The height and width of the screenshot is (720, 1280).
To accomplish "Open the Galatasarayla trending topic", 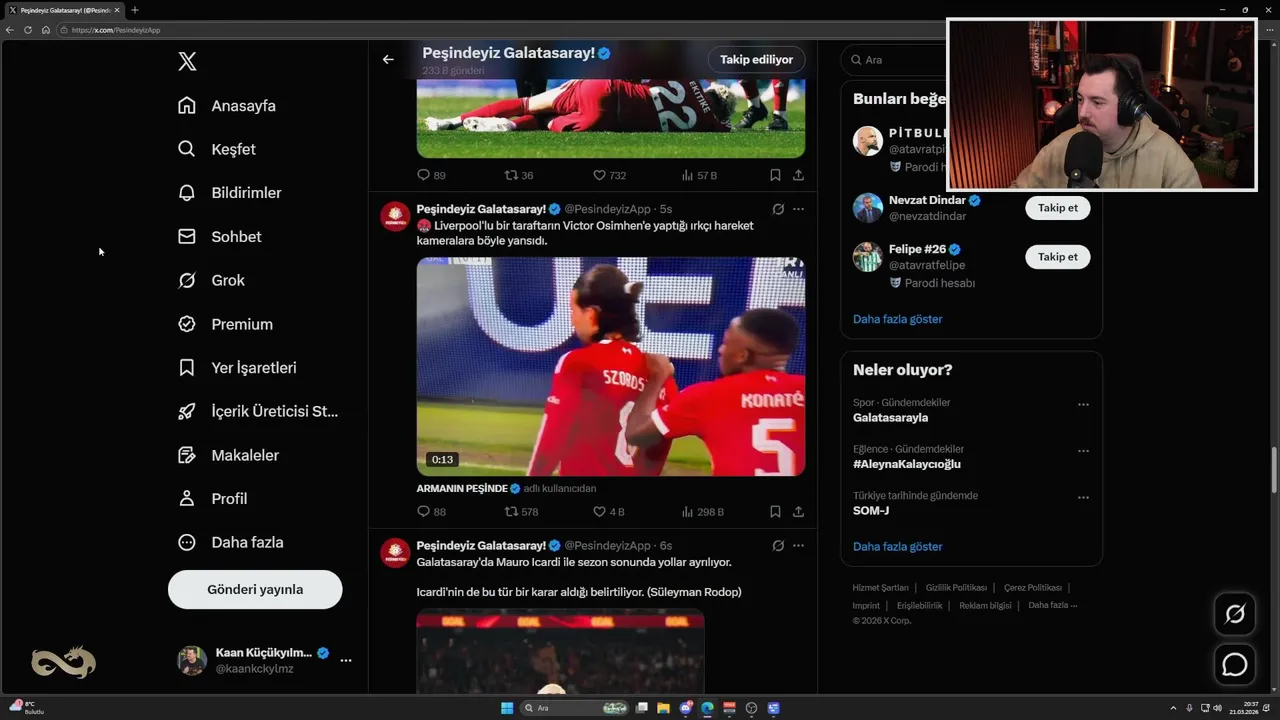I will (890, 418).
